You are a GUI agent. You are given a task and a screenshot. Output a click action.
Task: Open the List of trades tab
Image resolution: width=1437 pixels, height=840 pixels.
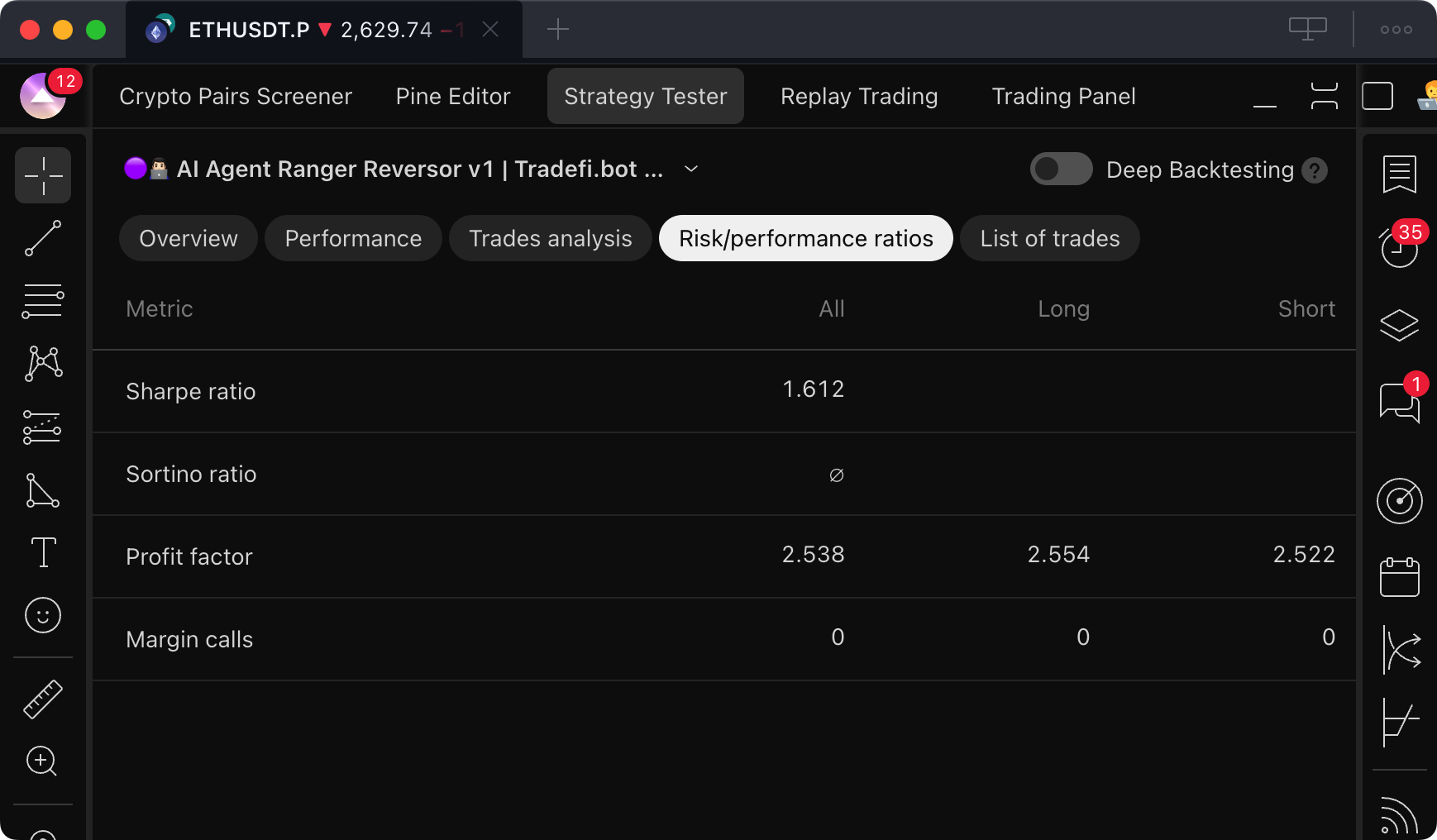(x=1049, y=239)
